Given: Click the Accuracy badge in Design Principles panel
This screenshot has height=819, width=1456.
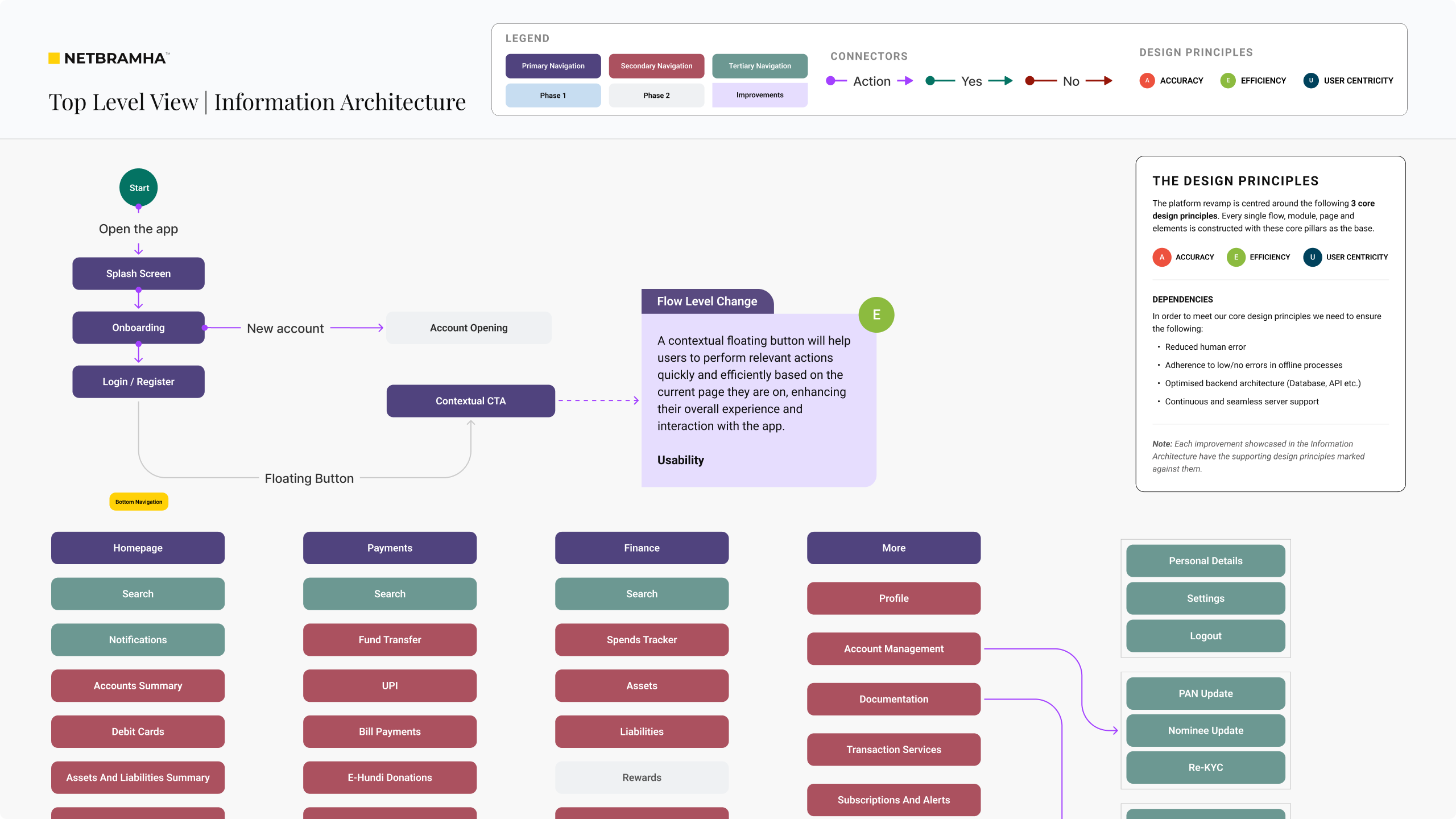Looking at the screenshot, I should [x=1161, y=257].
